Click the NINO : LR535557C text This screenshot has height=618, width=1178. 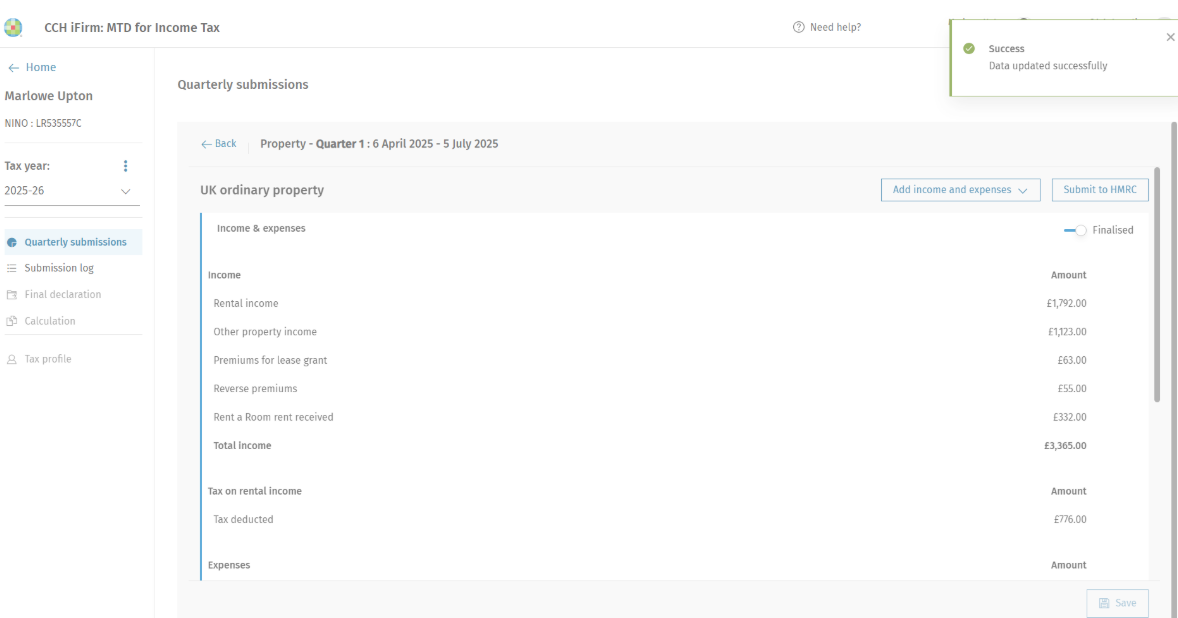coord(43,123)
